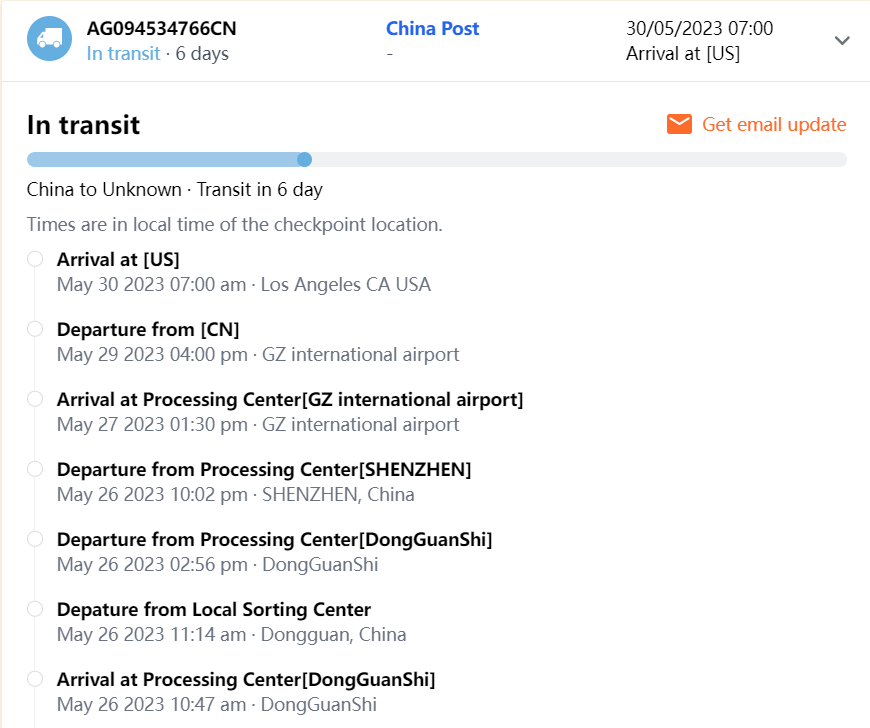Collapse tracking details with the chevron arrow
The width and height of the screenshot is (870, 728).
842,40
